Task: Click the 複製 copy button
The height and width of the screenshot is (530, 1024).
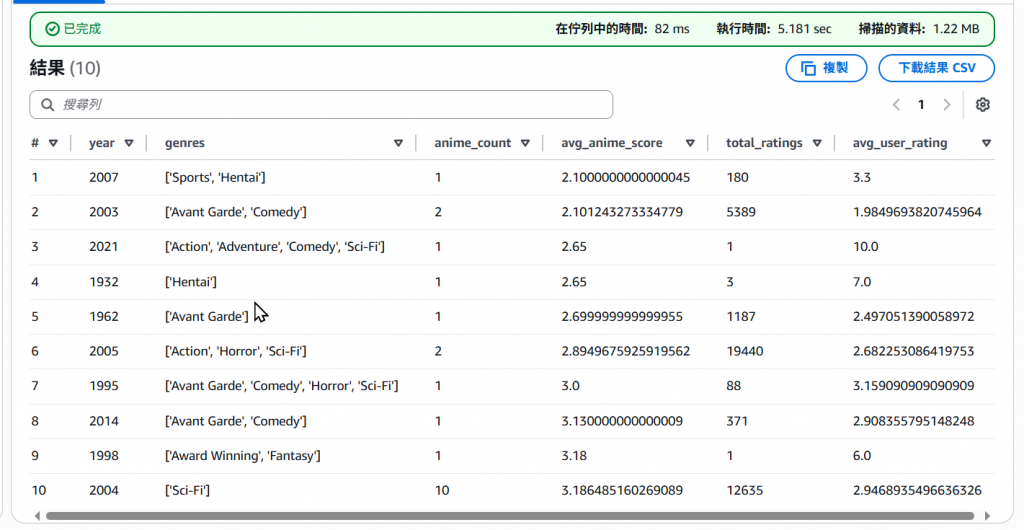Action: [x=826, y=68]
